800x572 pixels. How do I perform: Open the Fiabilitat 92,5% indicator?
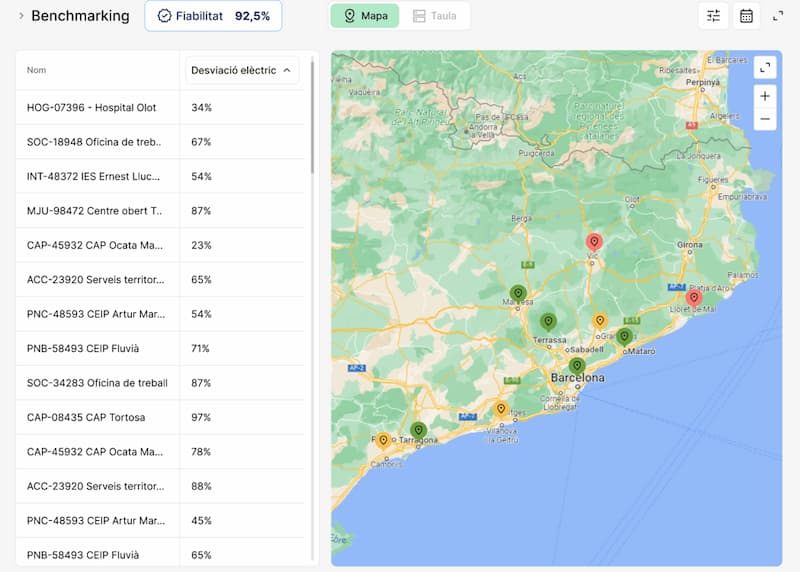[213, 16]
